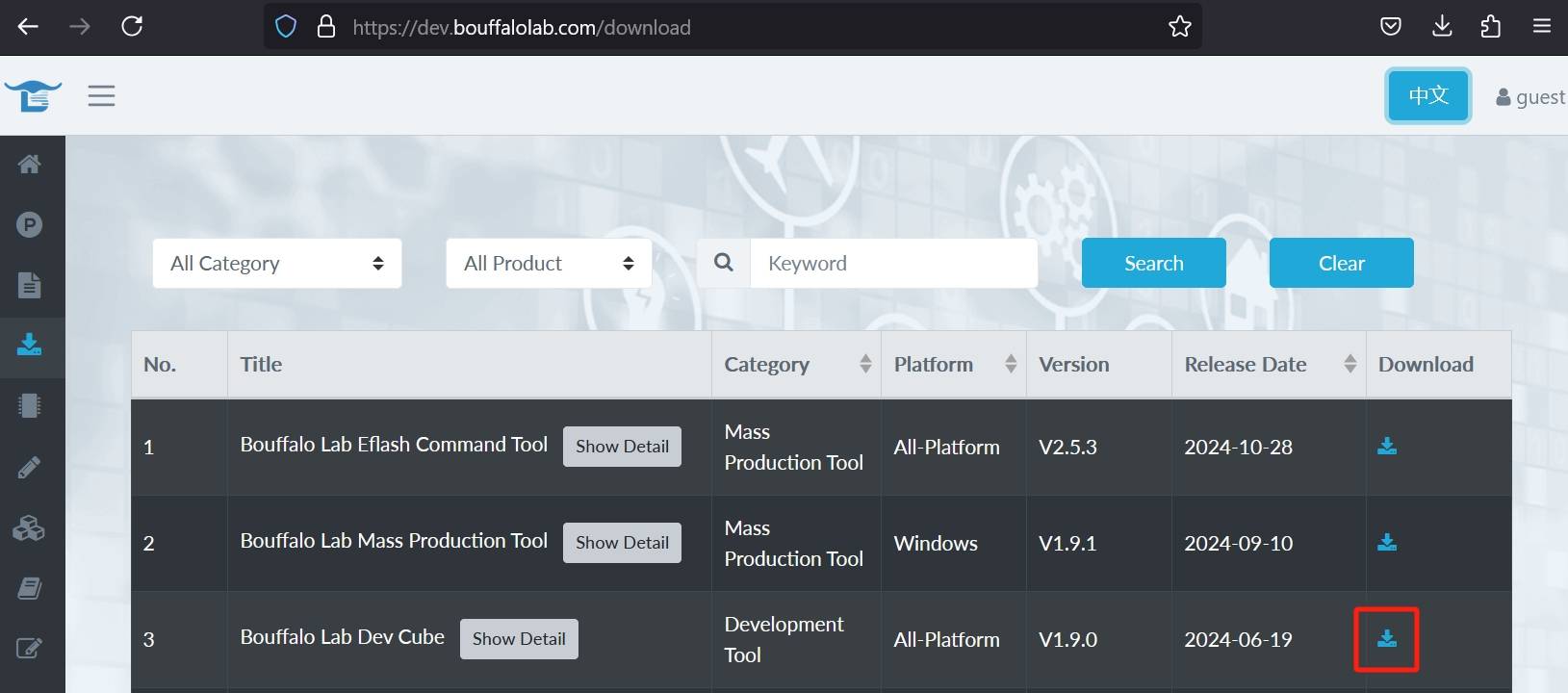
Task: Open the document sidebar icon
Action: click(29, 285)
